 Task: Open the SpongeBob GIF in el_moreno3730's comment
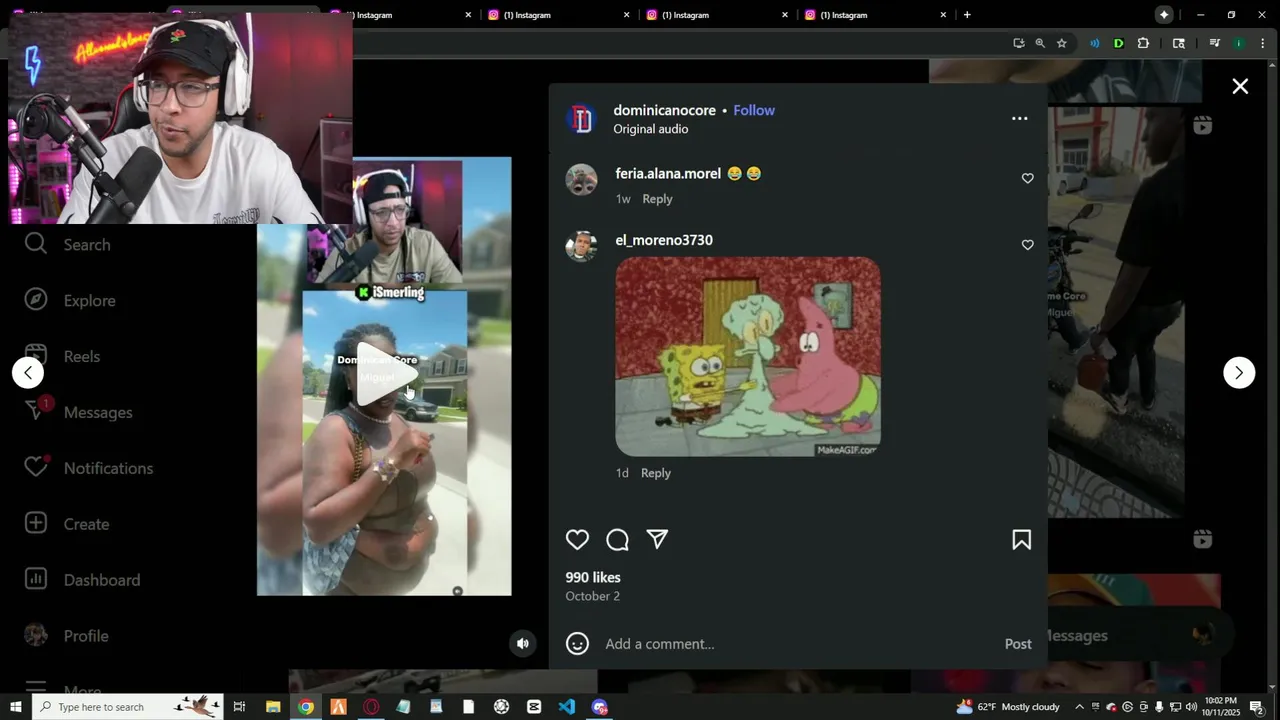click(x=748, y=357)
